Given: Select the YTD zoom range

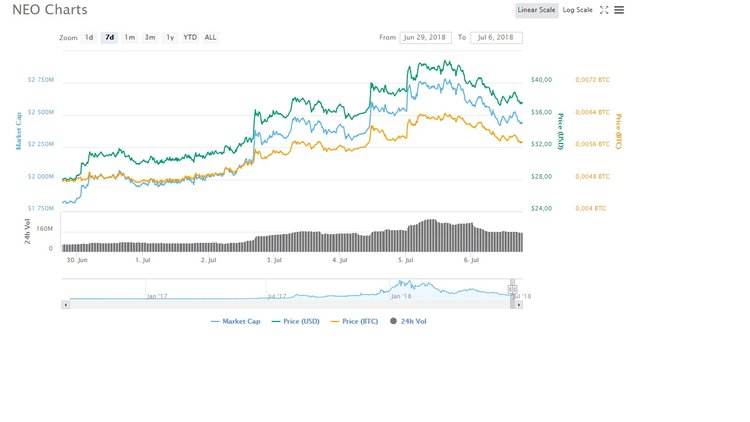Looking at the screenshot, I should [x=190, y=37].
